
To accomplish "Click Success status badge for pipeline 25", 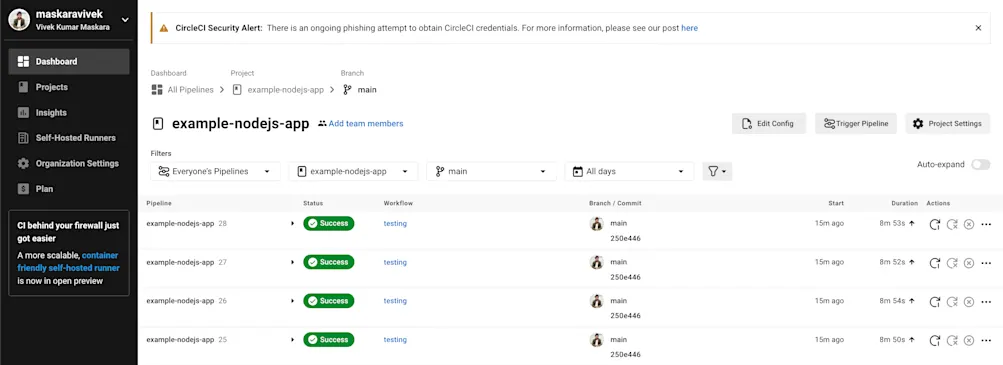I will click(x=329, y=339).
